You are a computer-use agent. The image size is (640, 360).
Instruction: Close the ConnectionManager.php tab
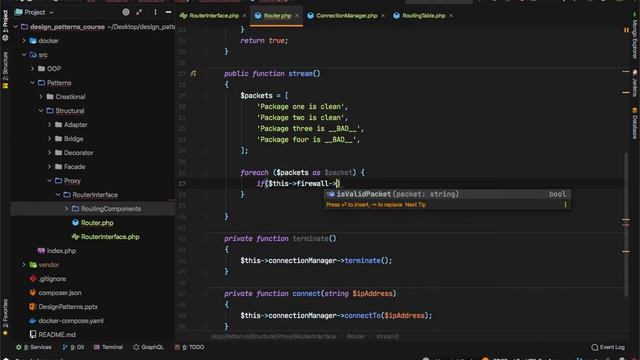pyautogui.click(x=383, y=16)
